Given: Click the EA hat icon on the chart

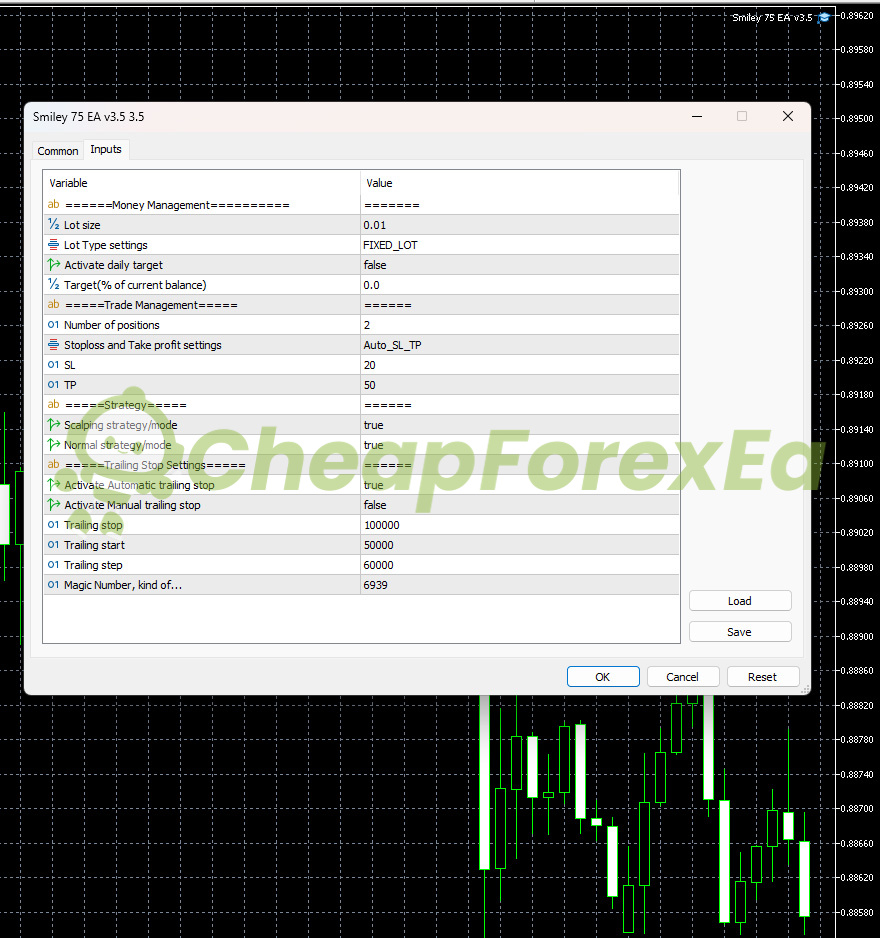Looking at the screenshot, I should click(824, 17).
